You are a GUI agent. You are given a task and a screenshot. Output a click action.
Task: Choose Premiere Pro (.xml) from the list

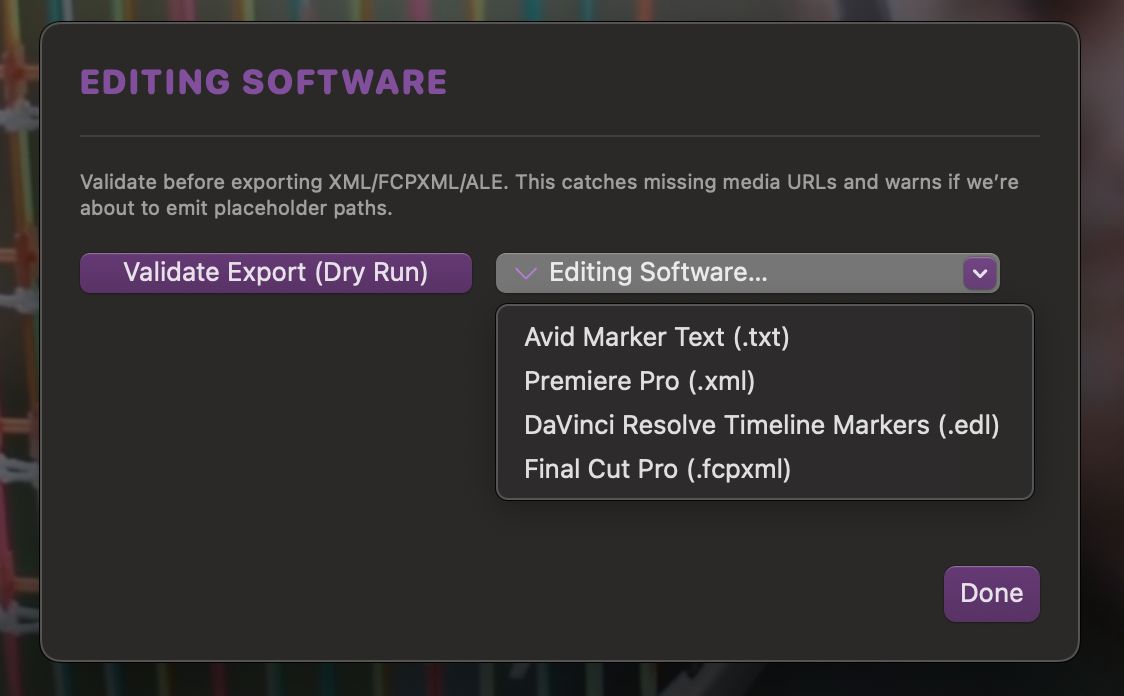click(639, 381)
